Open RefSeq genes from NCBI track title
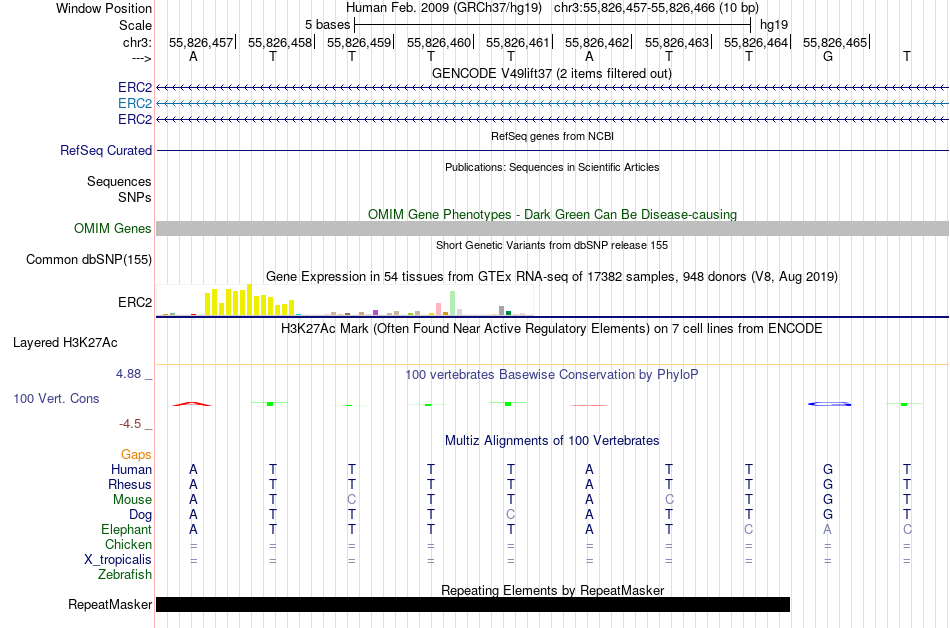Image resolution: width=950 pixels, height=628 pixels. click(x=552, y=136)
